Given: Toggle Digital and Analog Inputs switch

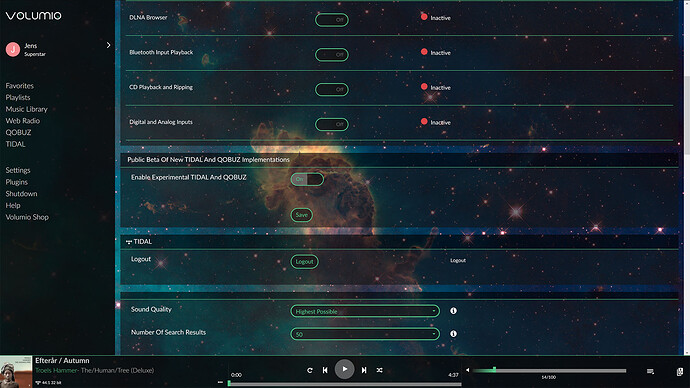Looking at the screenshot, I should coord(332,124).
